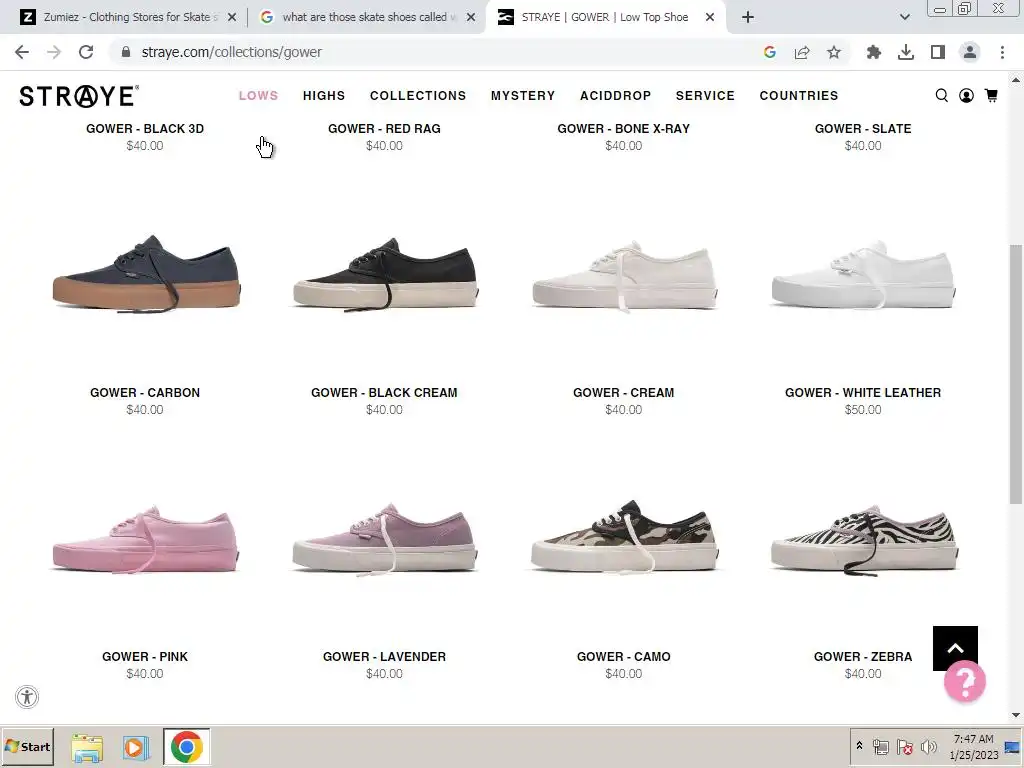
Task: Open GOWER - WHITE LEATHER title link
Action: click(863, 392)
